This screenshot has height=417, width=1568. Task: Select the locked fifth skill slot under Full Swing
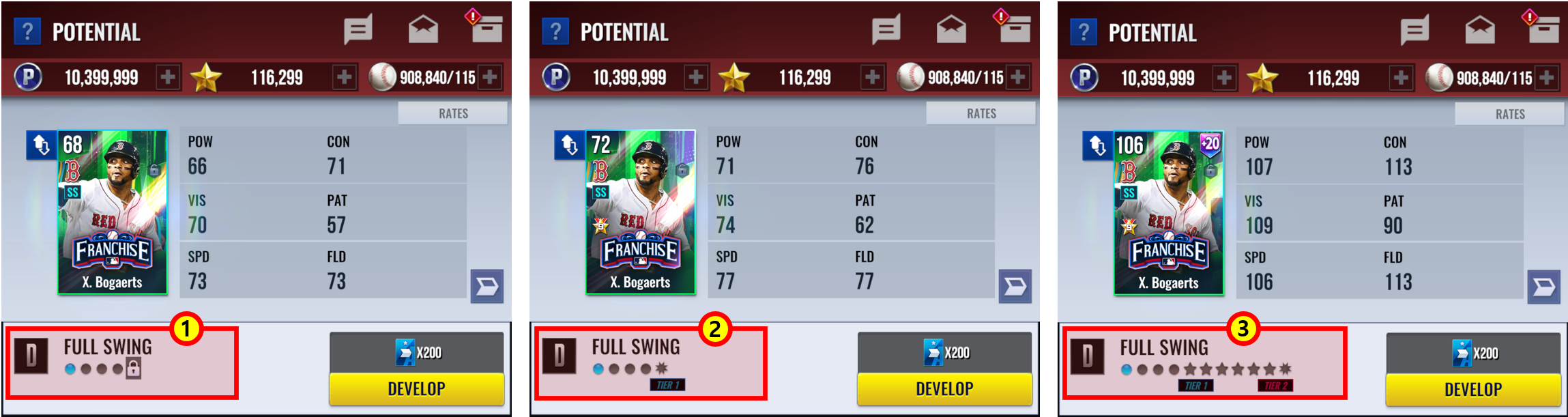pos(134,369)
